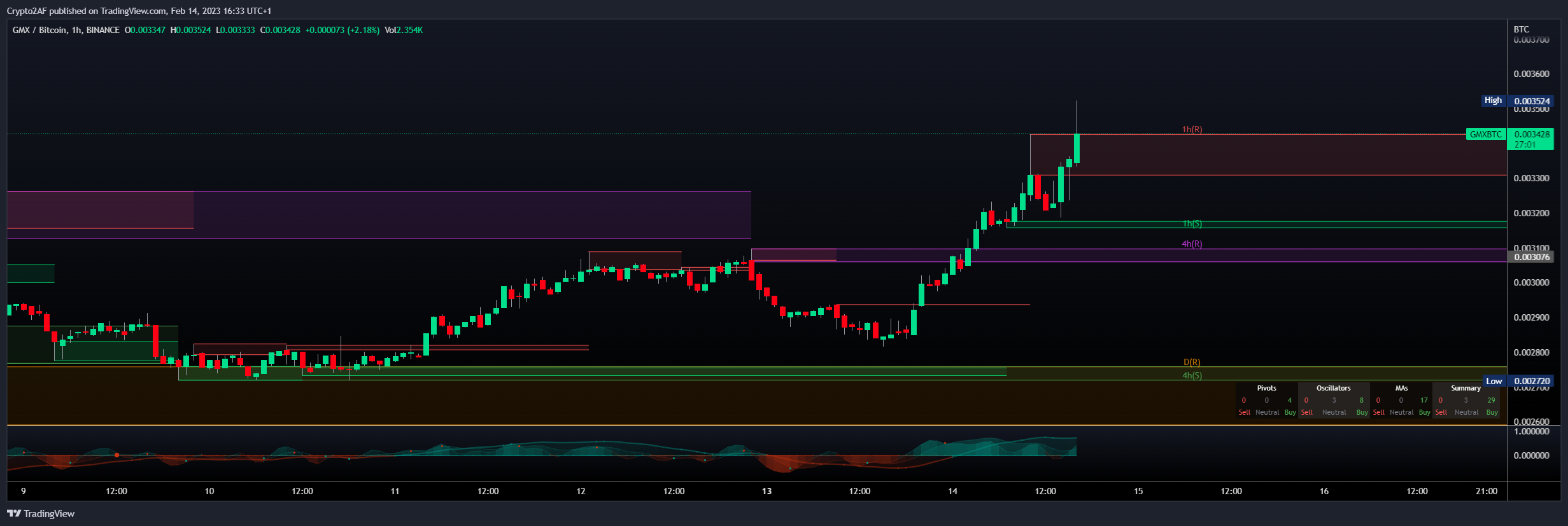Click the current price label 0.003428

1532,134
